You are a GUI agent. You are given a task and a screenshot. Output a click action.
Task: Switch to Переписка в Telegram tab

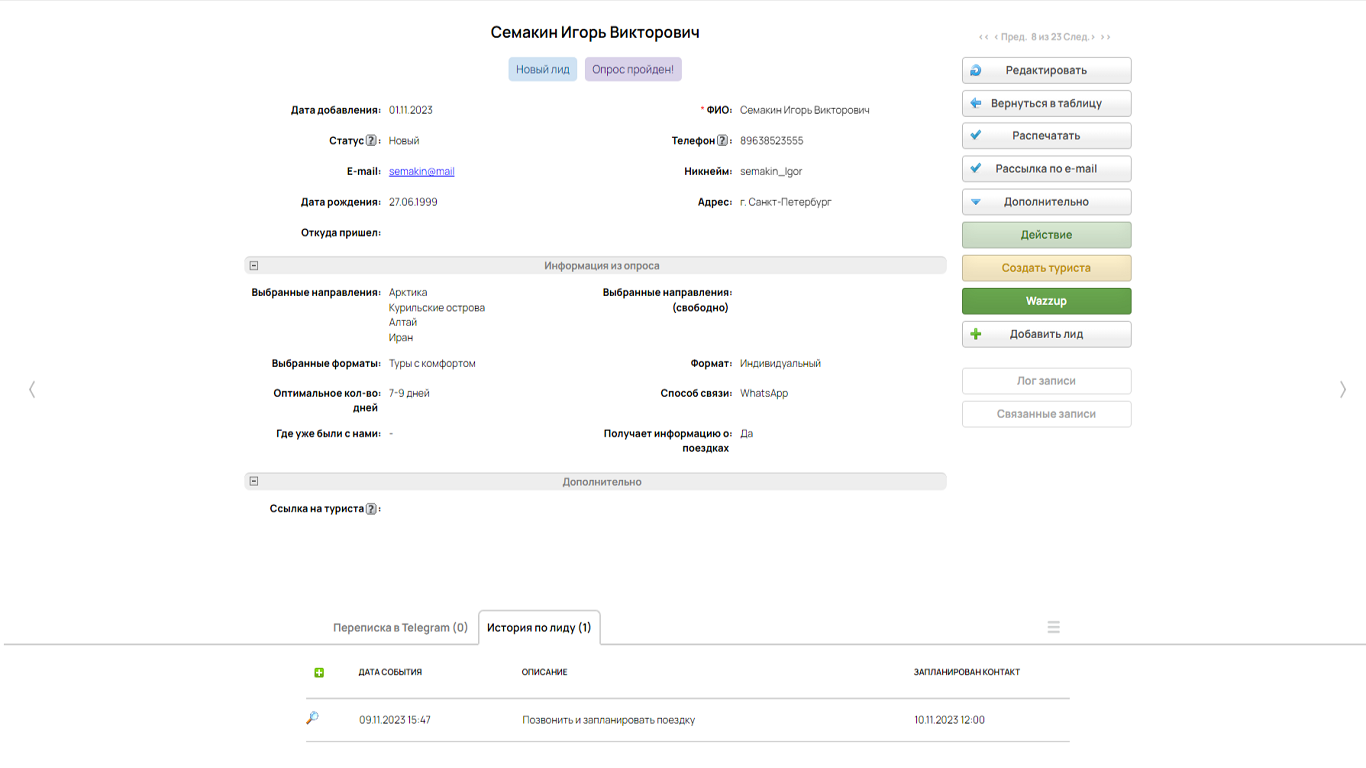click(400, 628)
